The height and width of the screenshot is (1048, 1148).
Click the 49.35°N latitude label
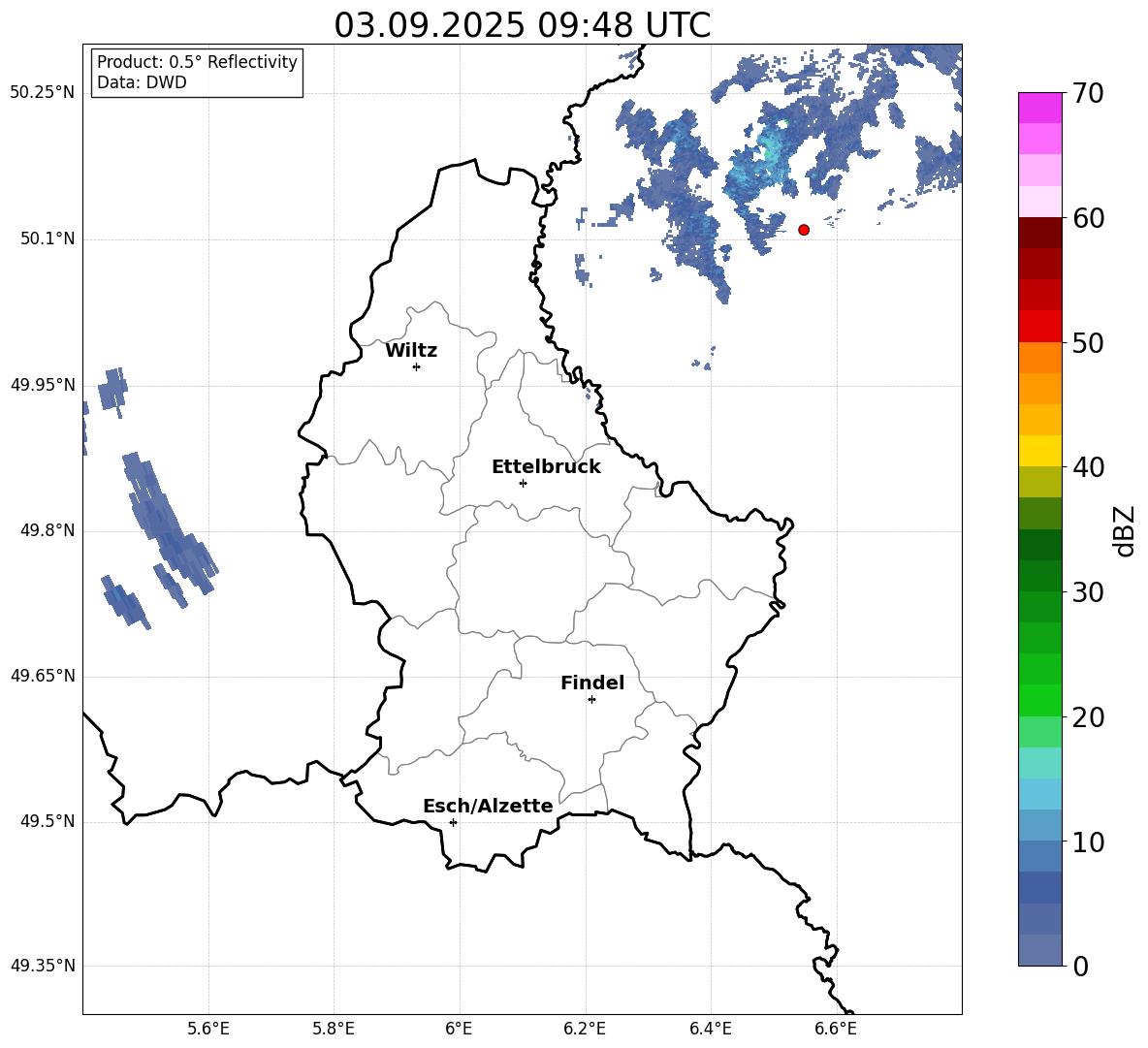pos(43,966)
